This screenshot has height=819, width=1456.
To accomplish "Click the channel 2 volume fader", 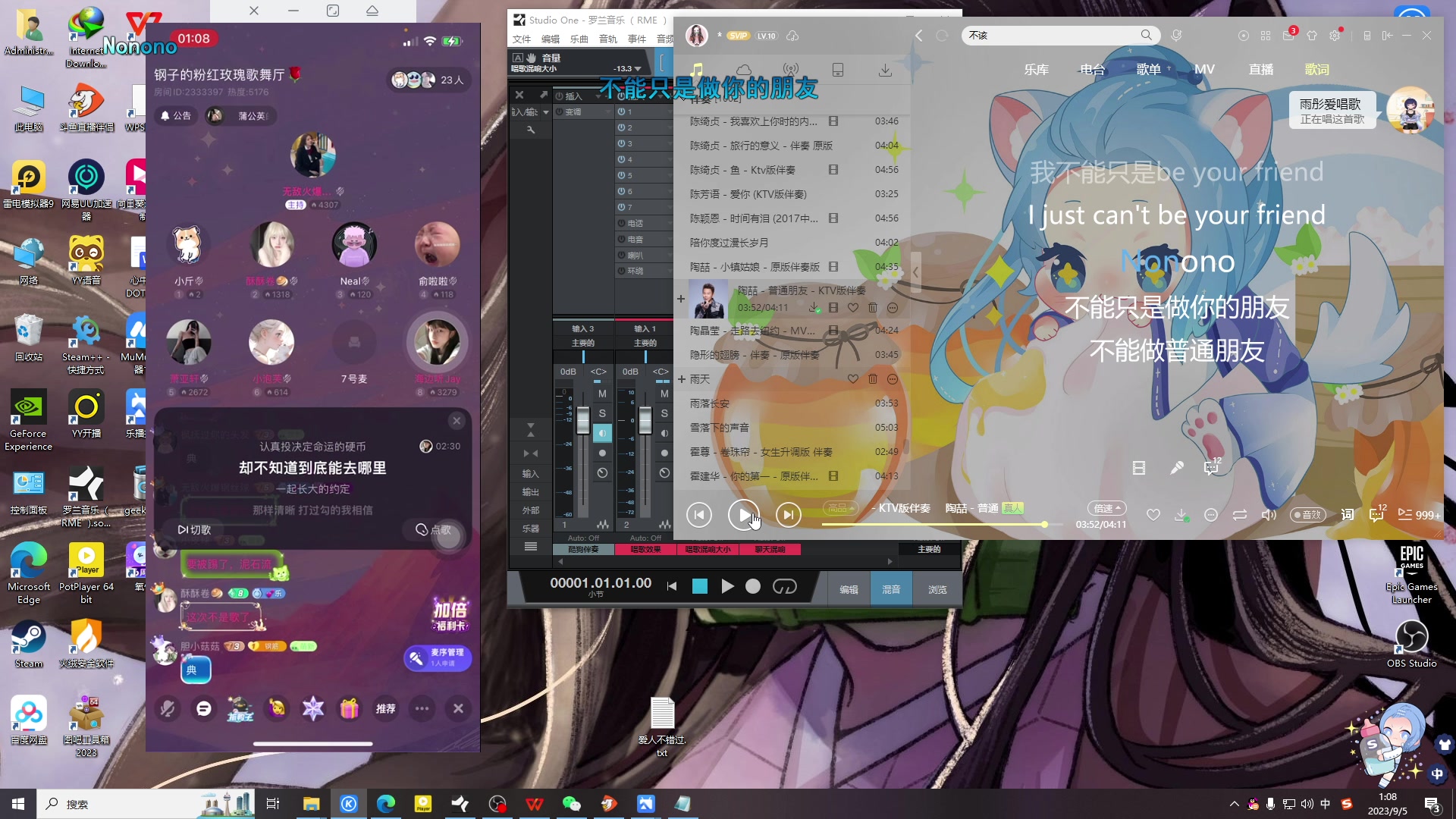I will pos(645,419).
